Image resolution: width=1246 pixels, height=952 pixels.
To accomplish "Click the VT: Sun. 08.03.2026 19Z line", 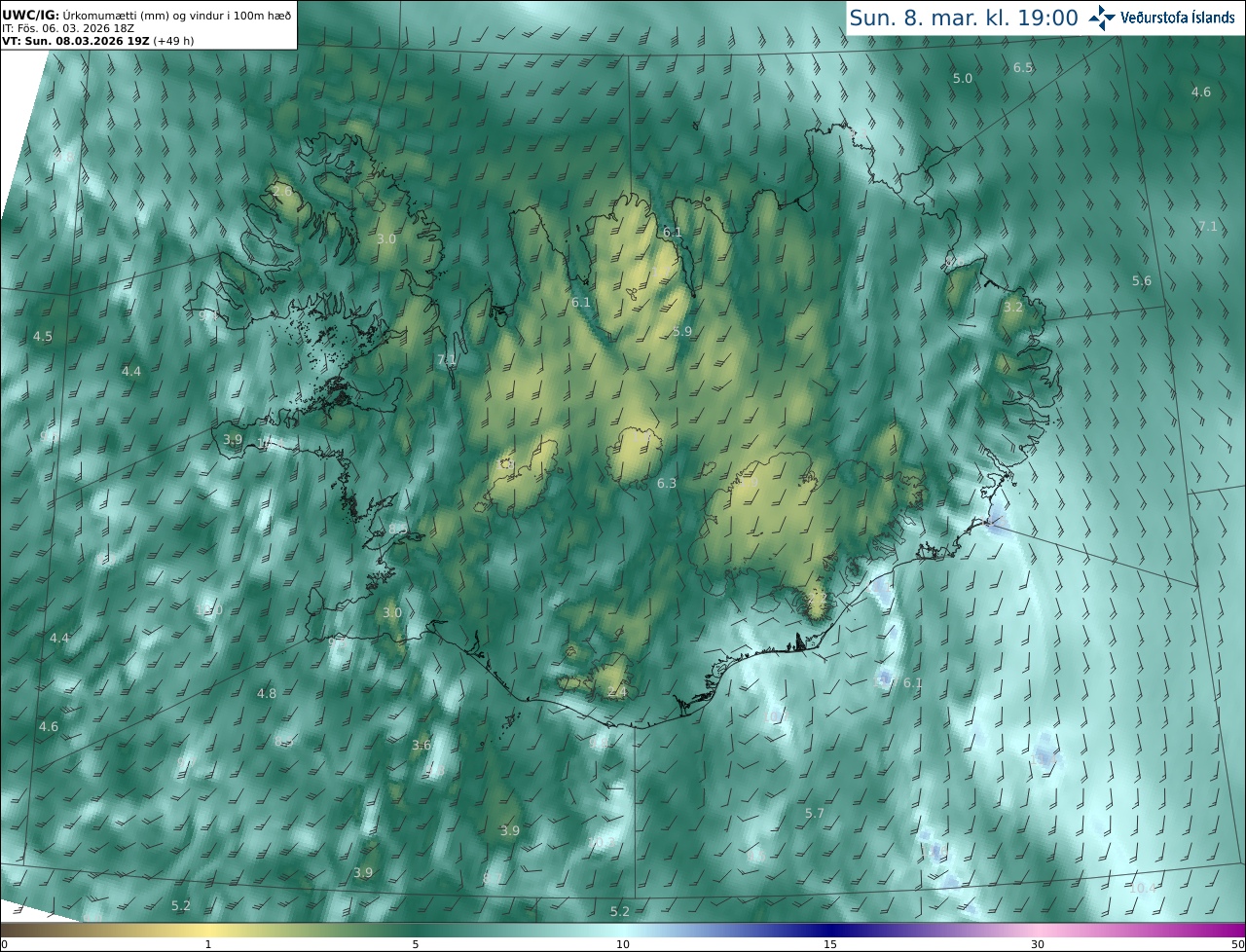I will (x=97, y=42).
